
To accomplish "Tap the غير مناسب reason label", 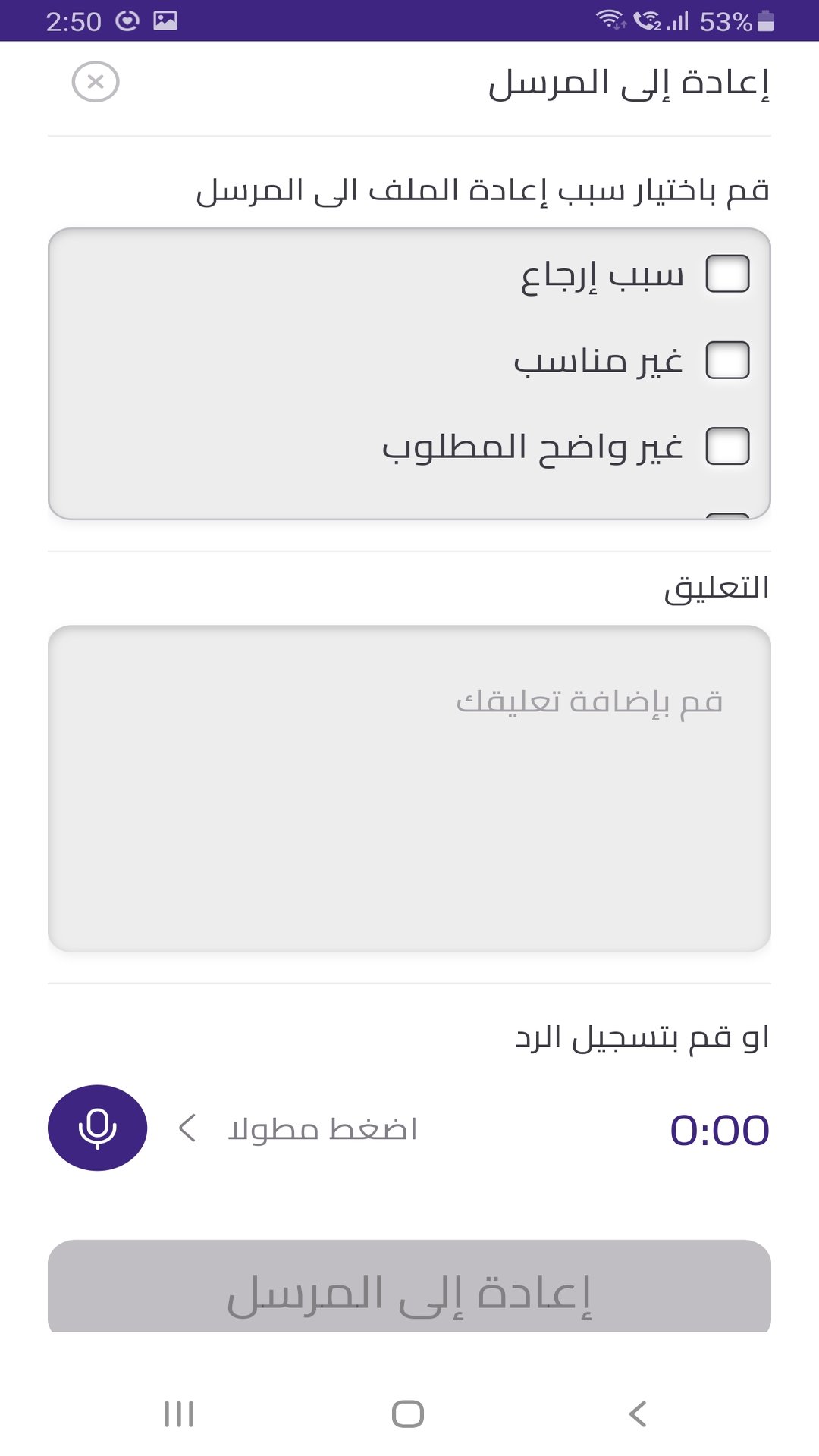I will (598, 361).
